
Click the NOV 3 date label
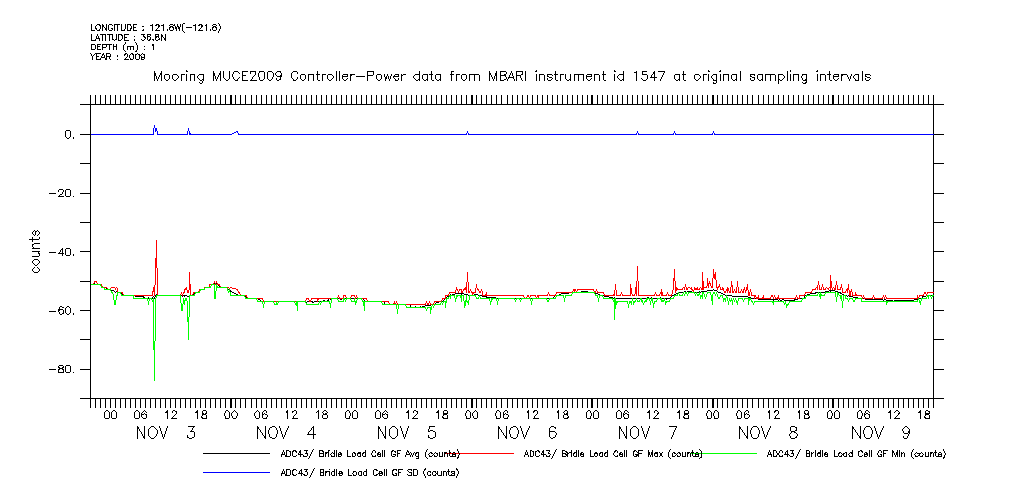tap(165, 433)
